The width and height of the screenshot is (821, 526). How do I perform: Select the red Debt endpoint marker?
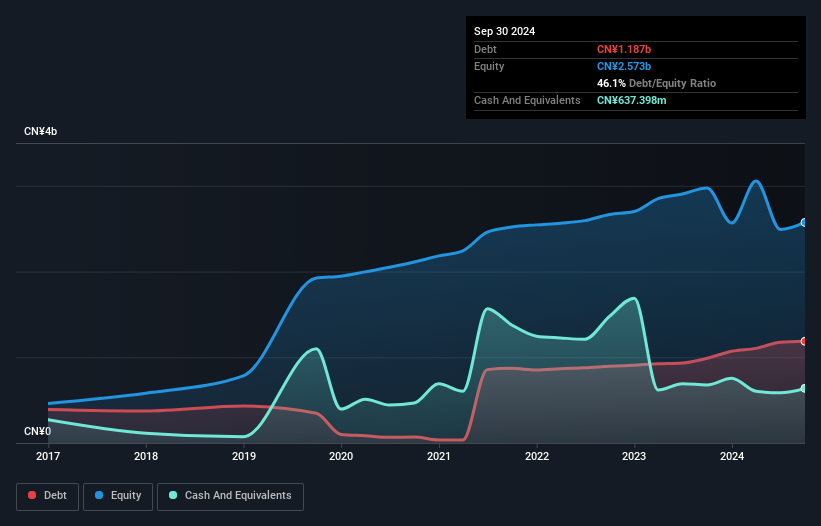click(x=804, y=341)
